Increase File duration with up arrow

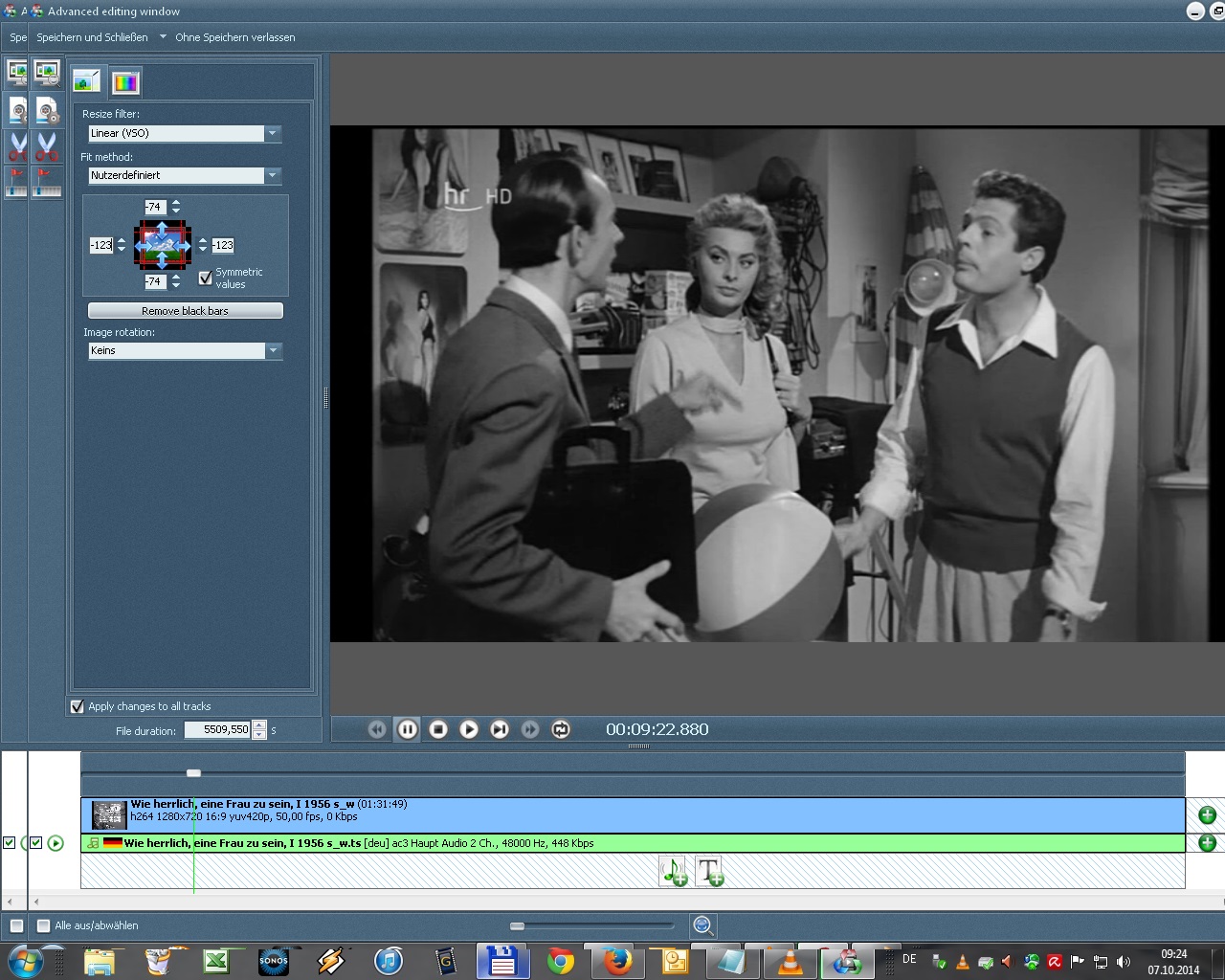pyautogui.click(x=258, y=725)
